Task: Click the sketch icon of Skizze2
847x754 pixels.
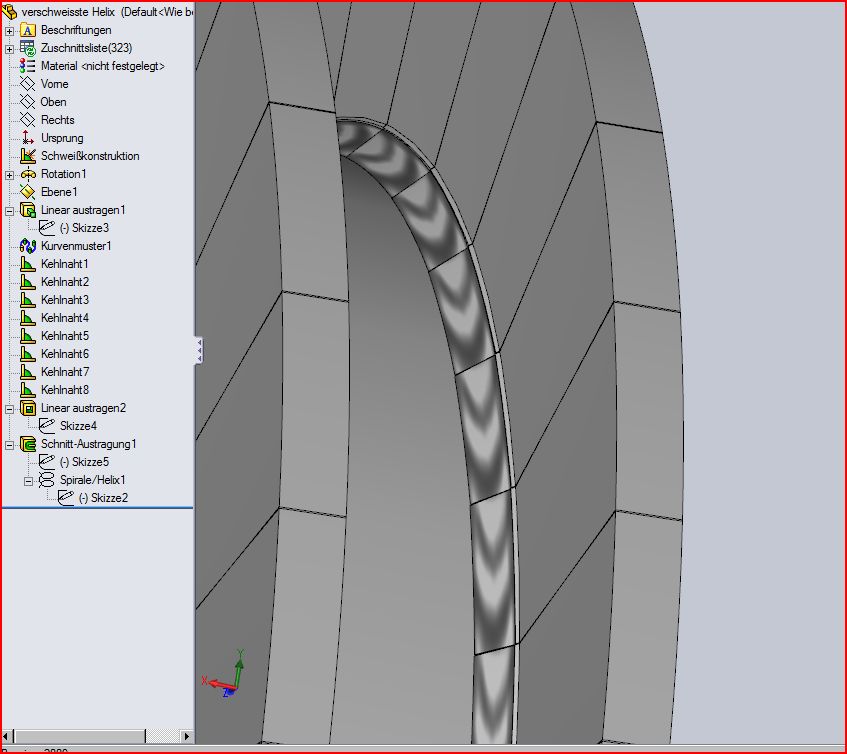Action: [66, 497]
